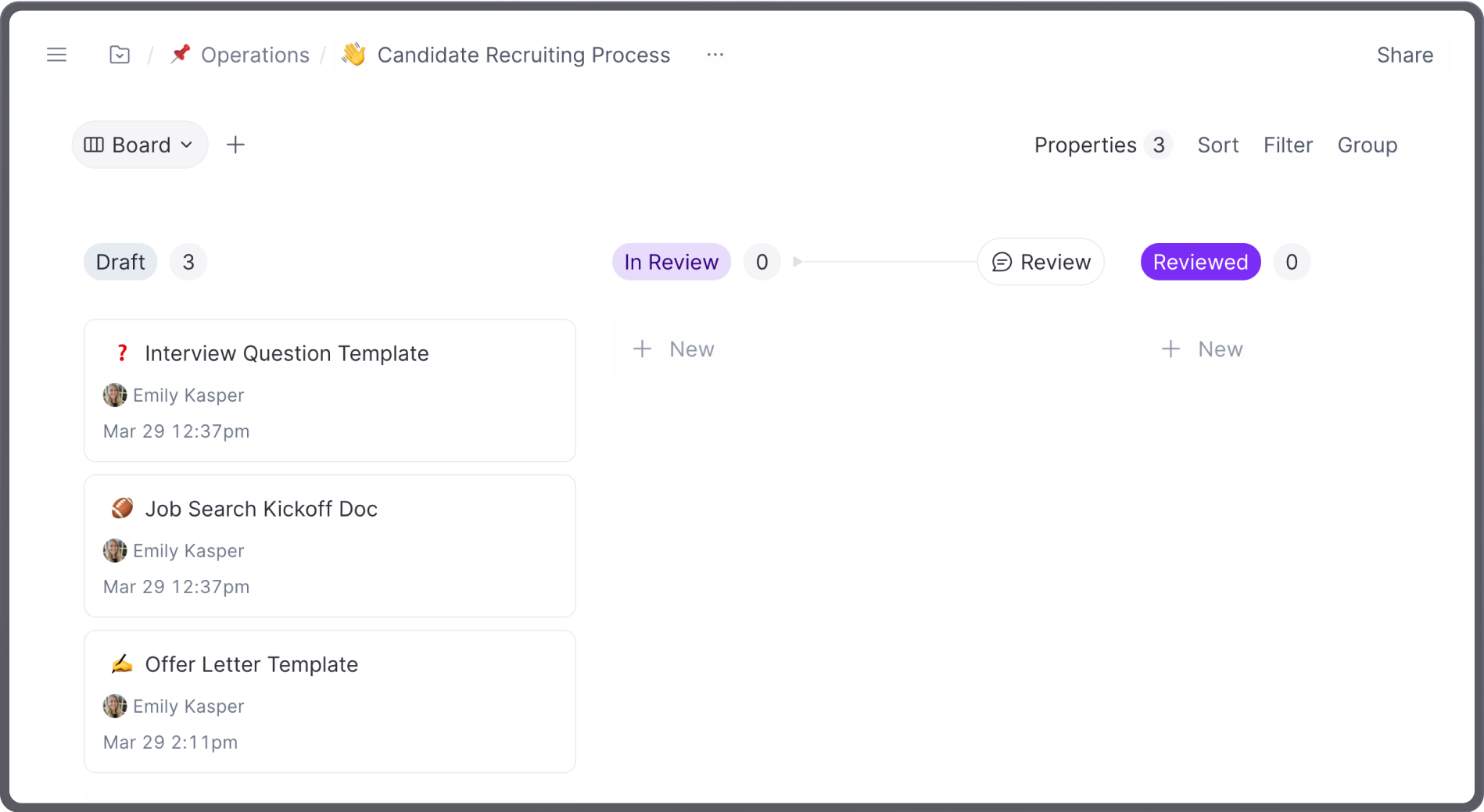Viewport: 1484px width, 812px height.
Task: Click the waving hand emoji before the page title
Action: (x=353, y=55)
